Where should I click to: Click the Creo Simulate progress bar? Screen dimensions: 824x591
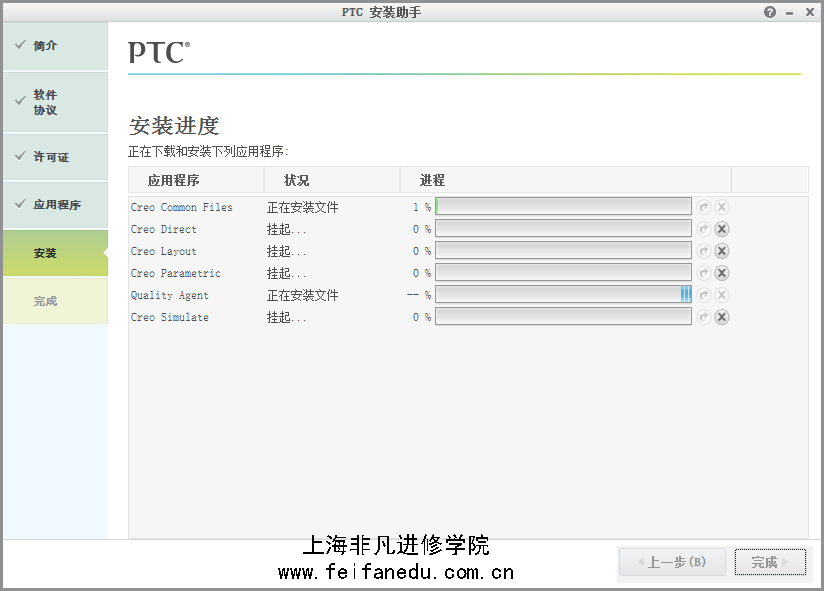click(563, 317)
